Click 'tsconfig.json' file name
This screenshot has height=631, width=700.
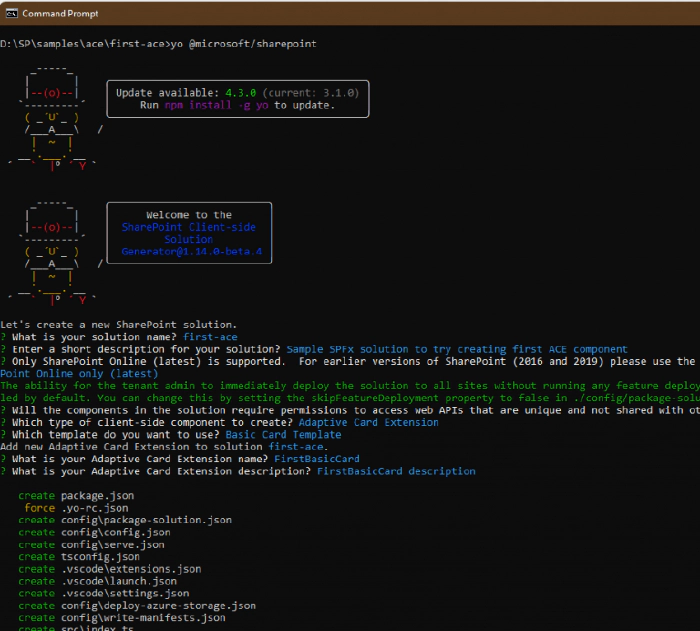100,556
